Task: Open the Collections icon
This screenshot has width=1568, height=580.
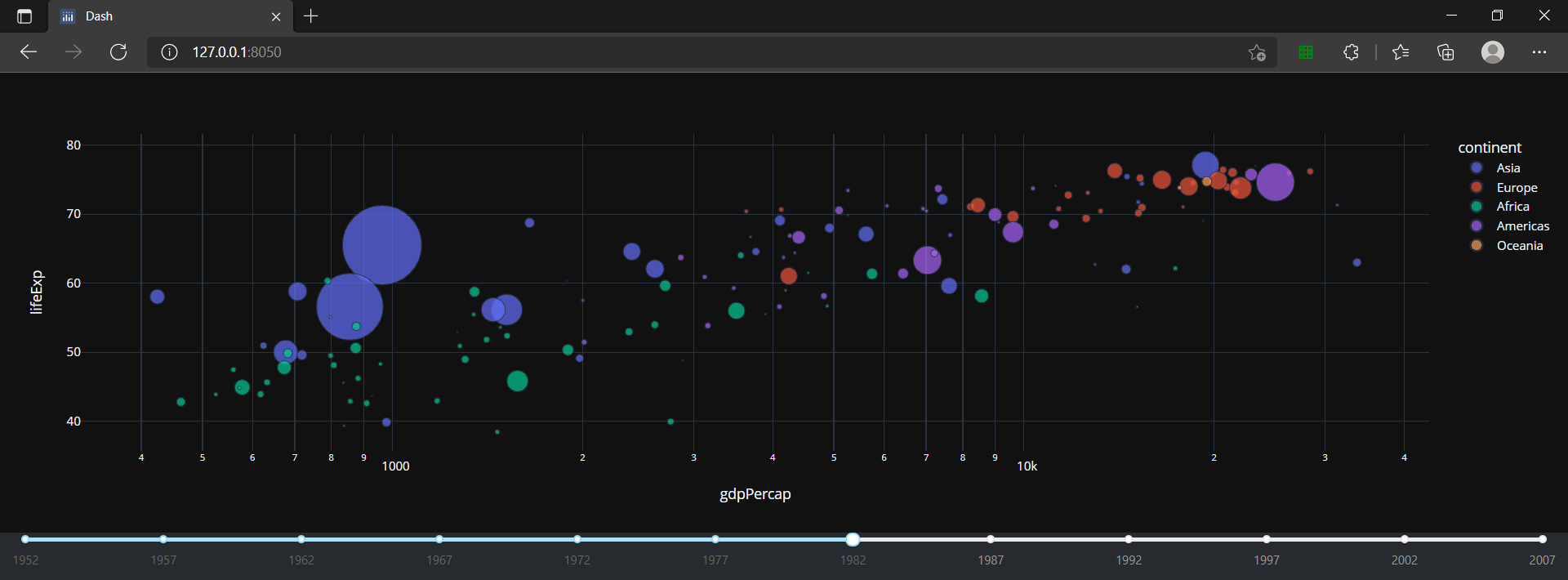Action: tap(1445, 52)
